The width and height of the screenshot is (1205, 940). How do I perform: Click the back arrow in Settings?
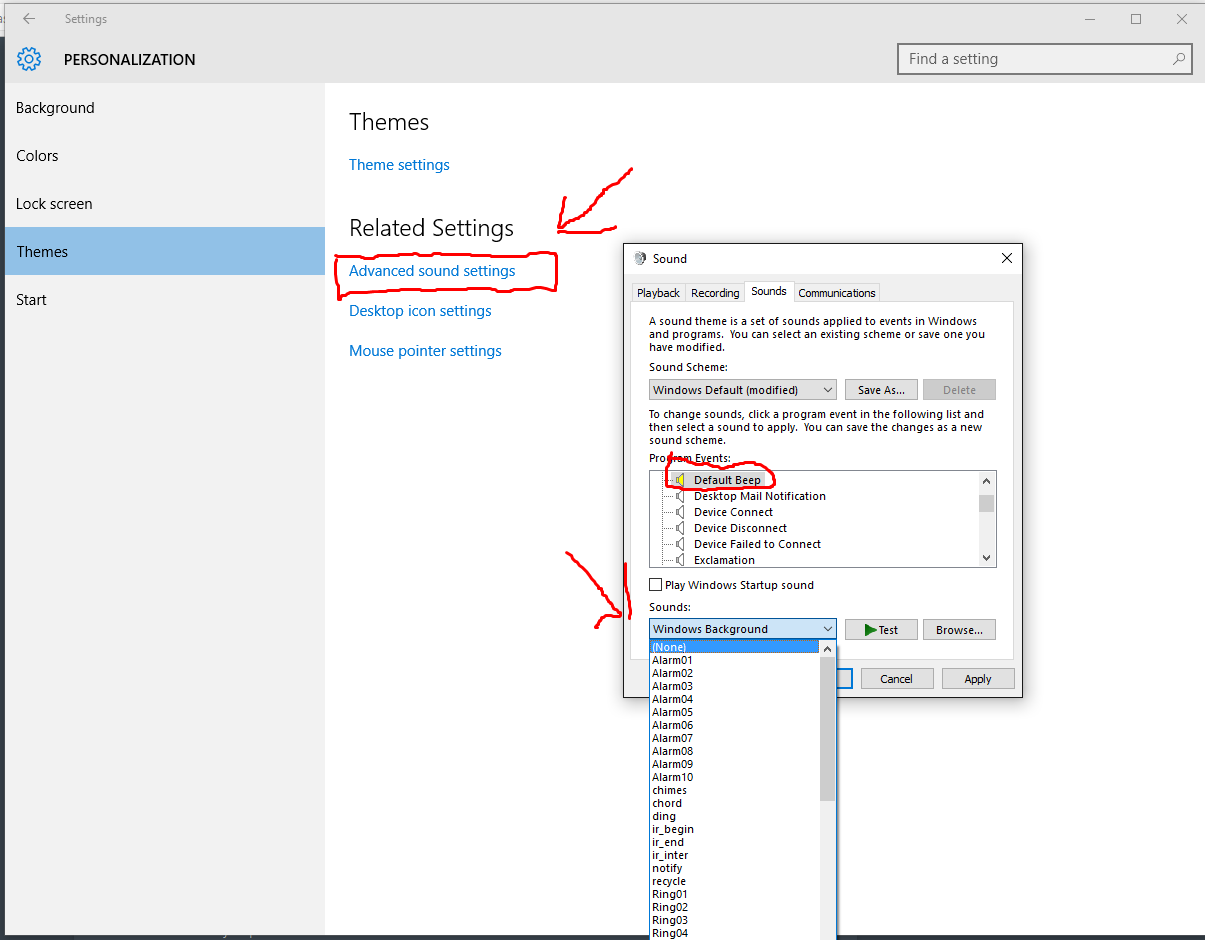[29, 19]
